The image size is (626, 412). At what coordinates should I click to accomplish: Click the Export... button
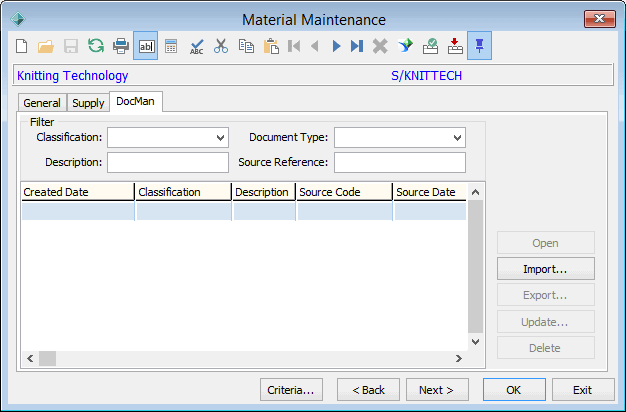pyautogui.click(x=546, y=295)
